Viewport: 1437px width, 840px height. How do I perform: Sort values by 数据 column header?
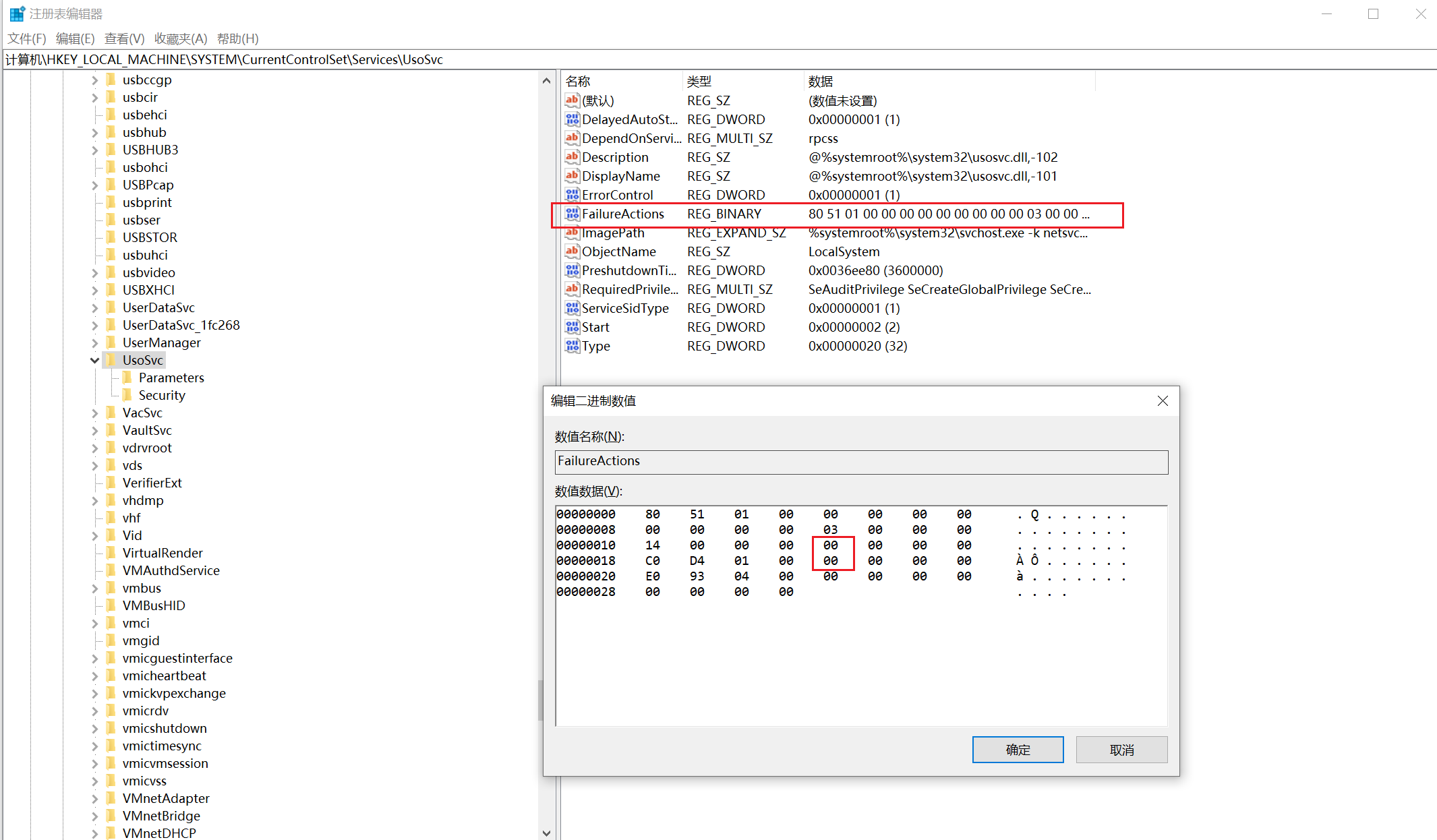coord(949,81)
